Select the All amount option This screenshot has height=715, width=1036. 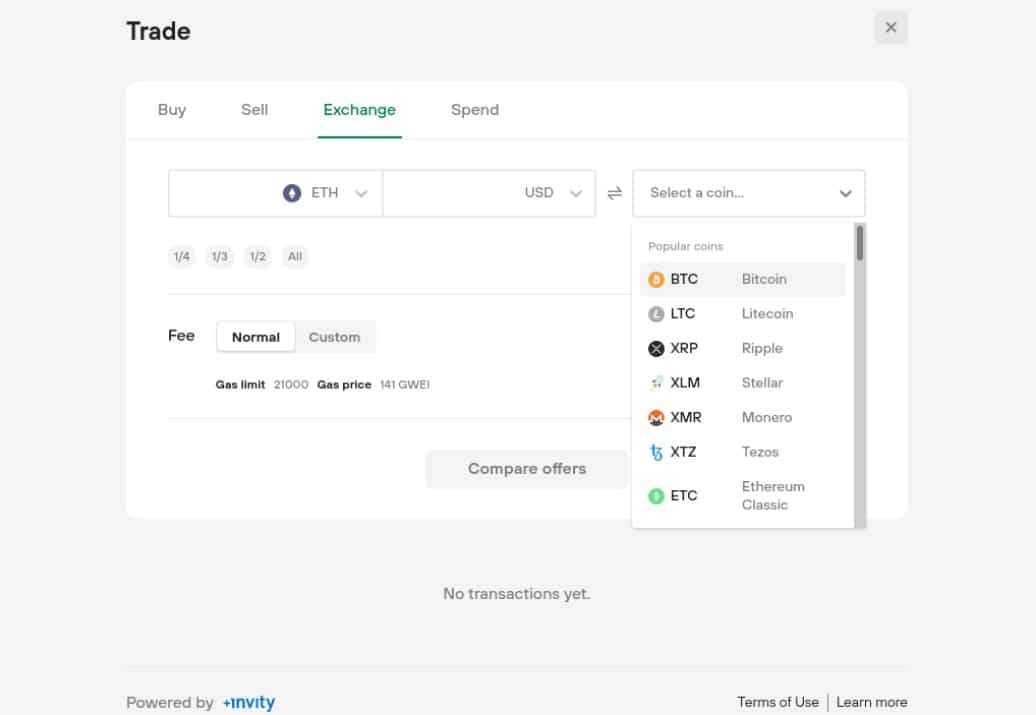[x=294, y=256]
